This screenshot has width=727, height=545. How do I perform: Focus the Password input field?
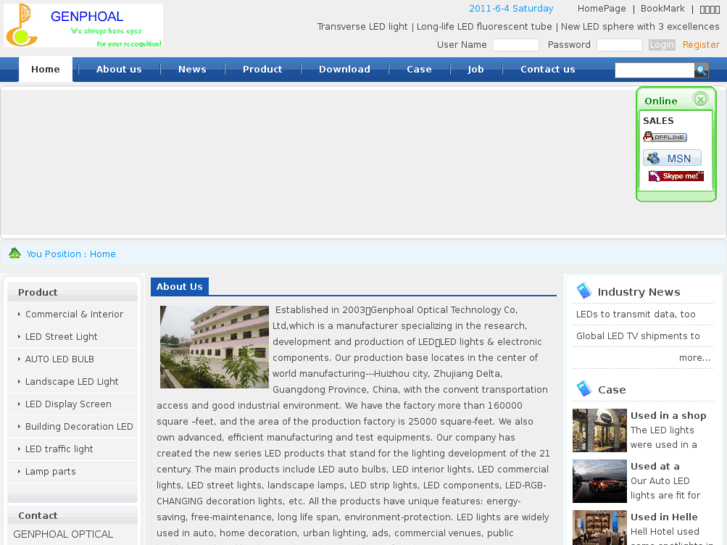tap(619, 45)
